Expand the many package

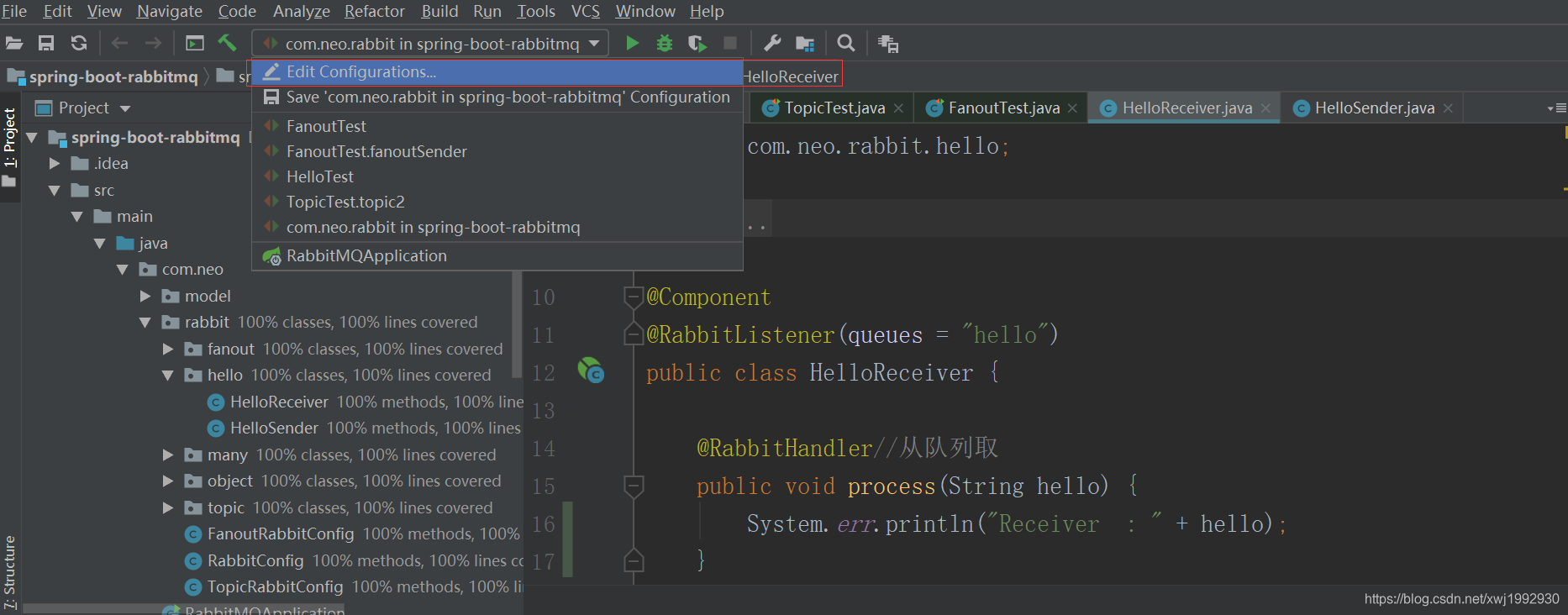(x=168, y=455)
